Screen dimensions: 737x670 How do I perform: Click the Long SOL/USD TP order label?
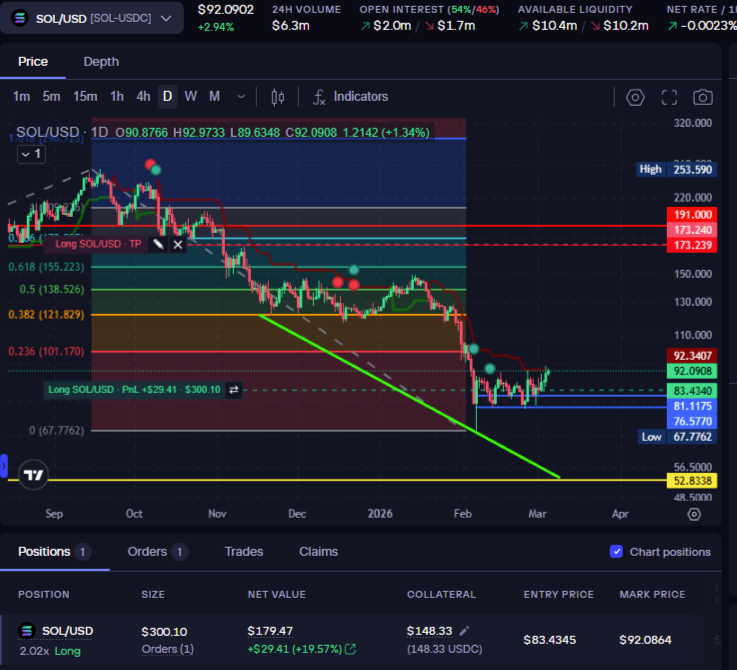[x=98, y=244]
